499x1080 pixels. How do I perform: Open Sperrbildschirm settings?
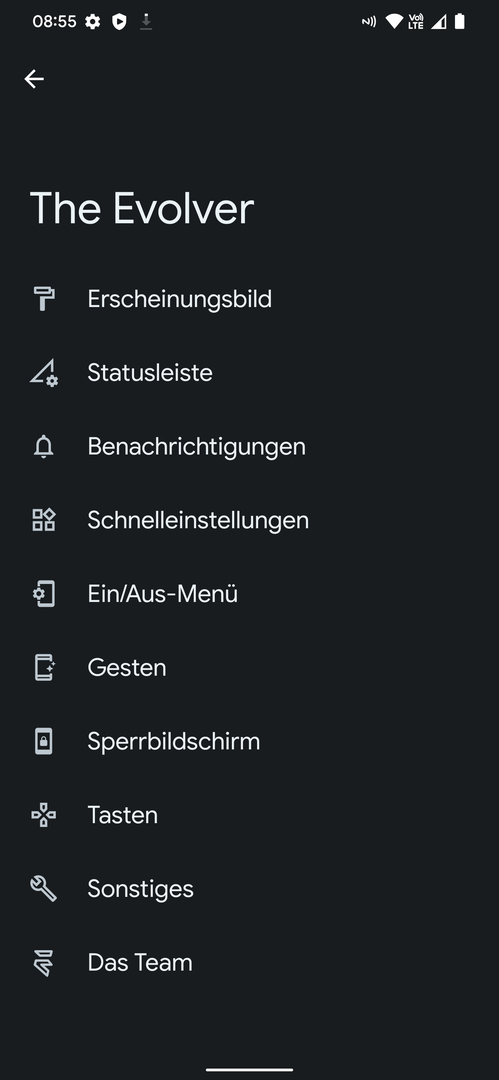tap(250, 742)
